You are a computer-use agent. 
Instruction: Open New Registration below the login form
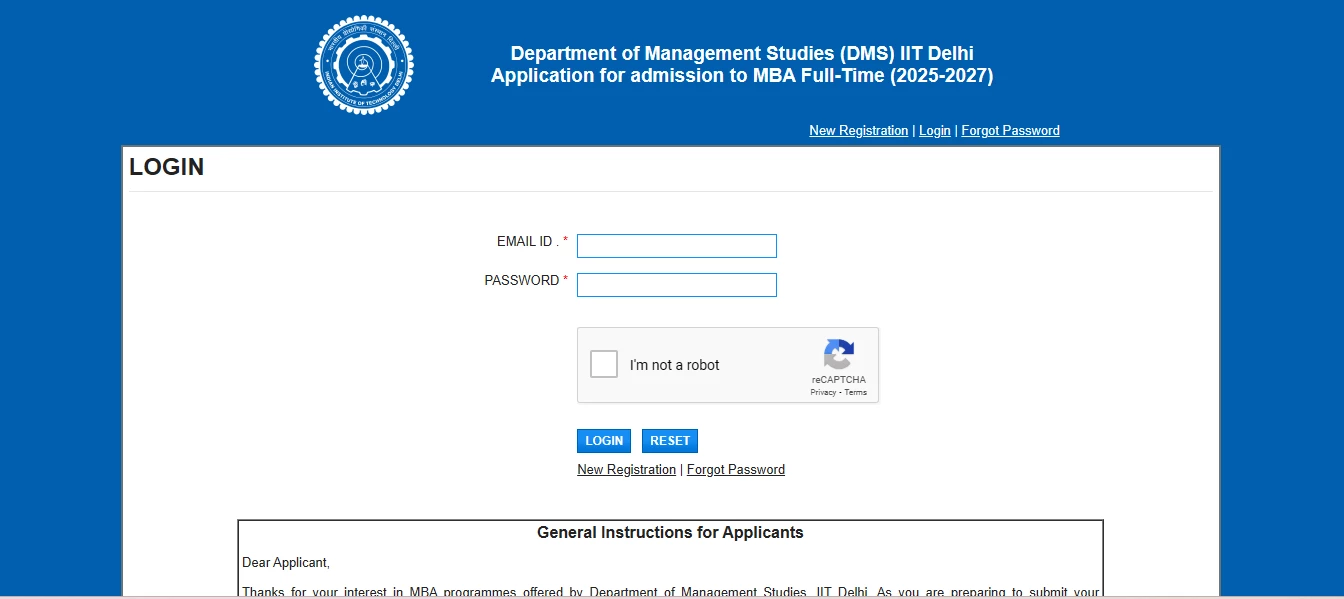pyautogui.click(x=626, y=469)
